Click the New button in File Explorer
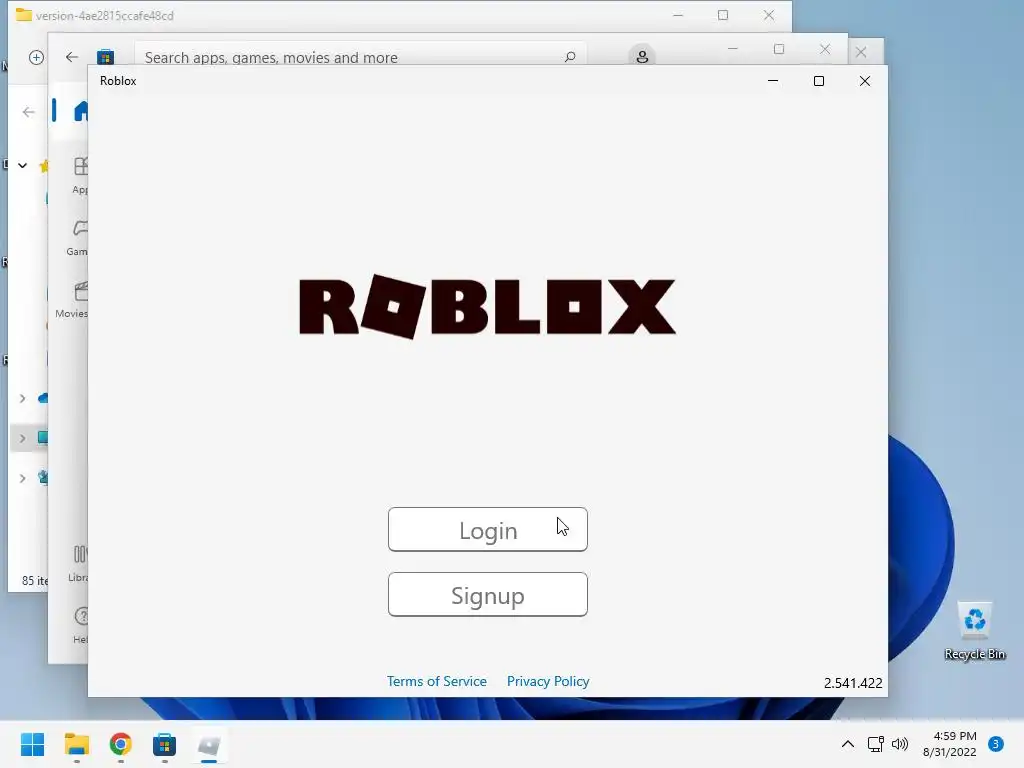This screenshot has height=768, width=1024. (x=37, y=57)
